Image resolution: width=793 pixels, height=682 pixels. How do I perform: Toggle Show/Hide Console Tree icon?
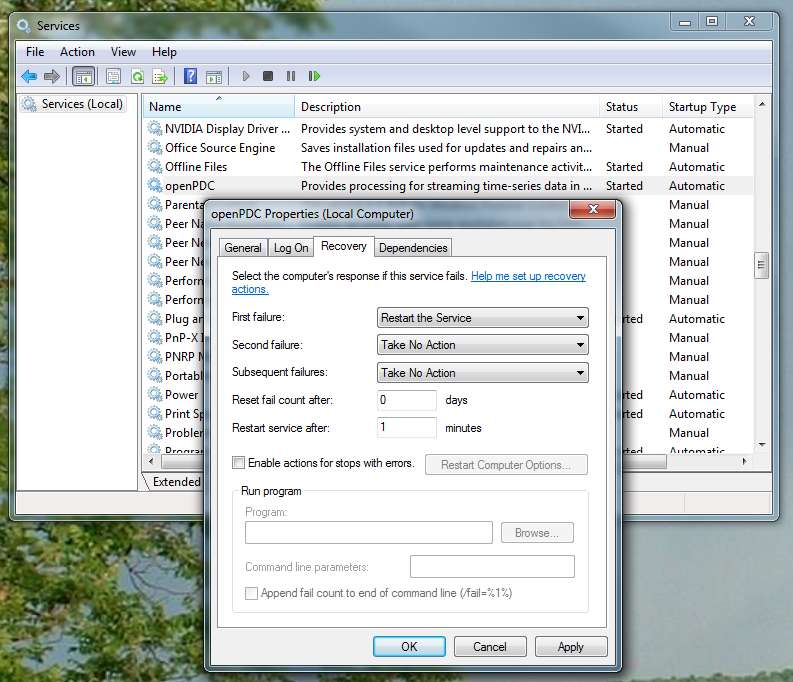83,76
